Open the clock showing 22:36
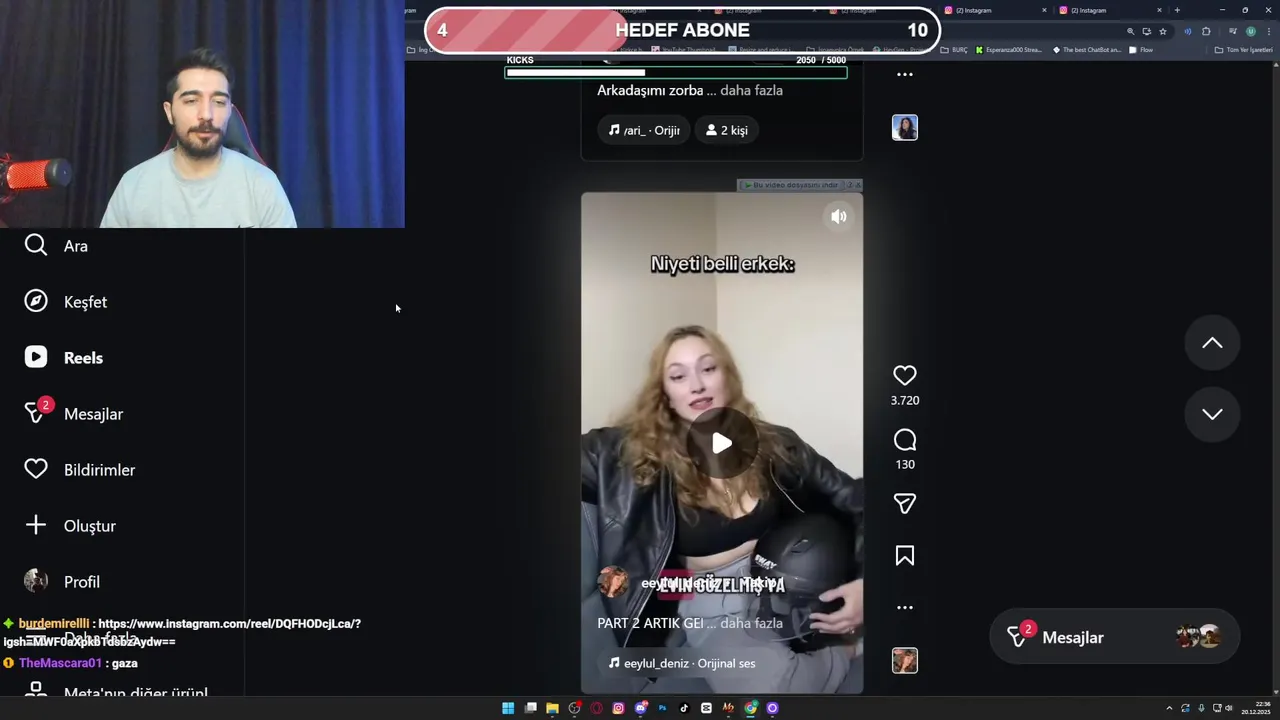This screenshot has width=1280, height=720. pos(1256,708)
